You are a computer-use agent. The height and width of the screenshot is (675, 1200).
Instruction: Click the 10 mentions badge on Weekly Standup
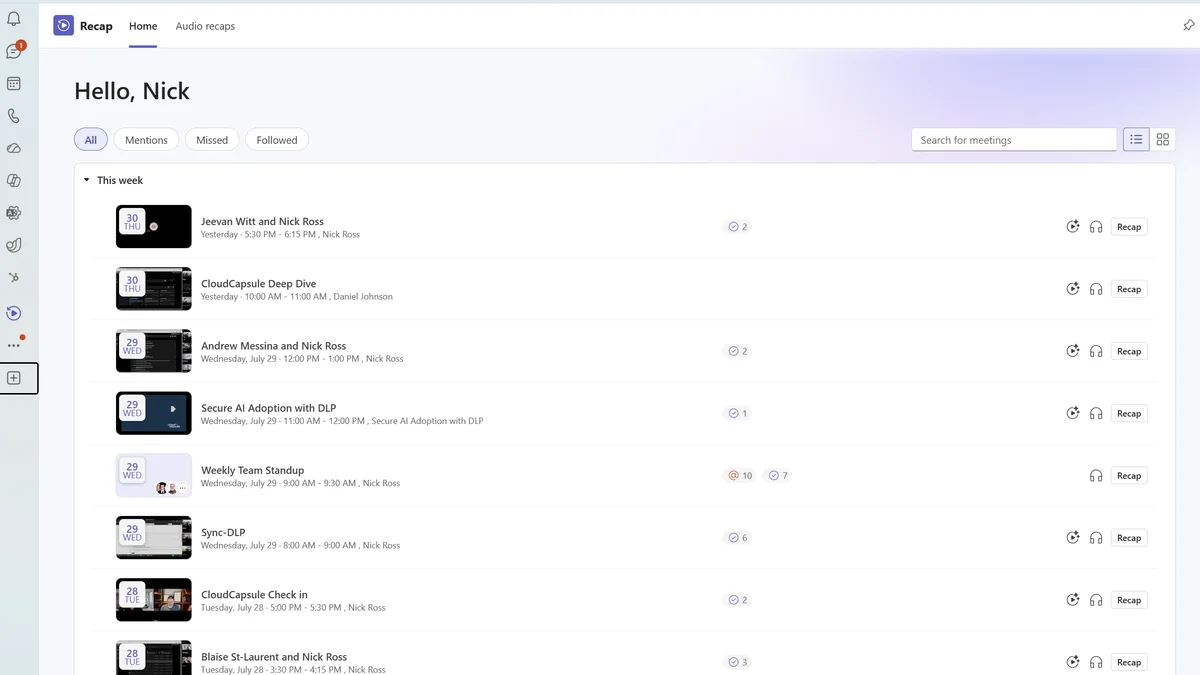pyautogui.click(x=740, y=476)
